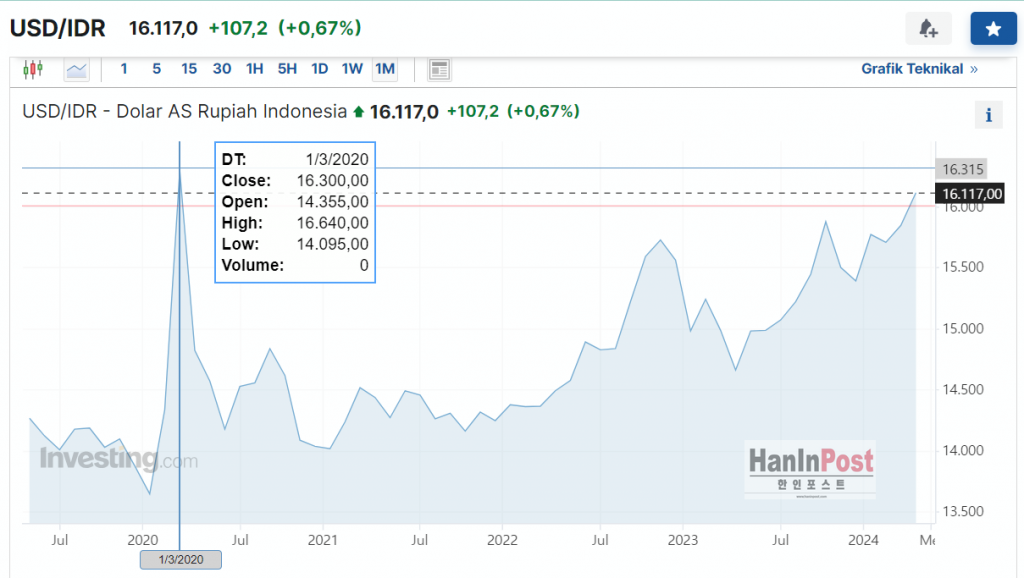Viewport: 1024px width, 578px height.
Task: Add USD/IDR to watchlist with star
Action: pyautogui.click(x=993, y=29)
